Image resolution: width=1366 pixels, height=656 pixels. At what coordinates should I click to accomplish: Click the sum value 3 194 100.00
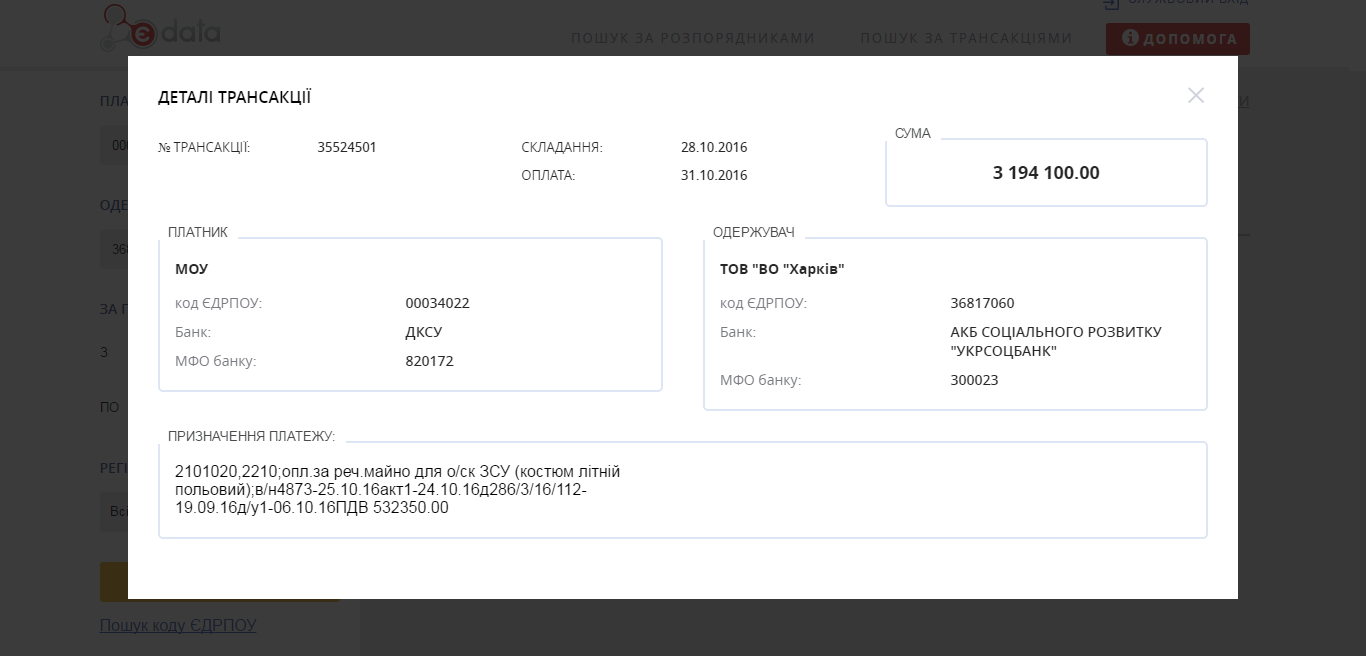(1045, 173)
